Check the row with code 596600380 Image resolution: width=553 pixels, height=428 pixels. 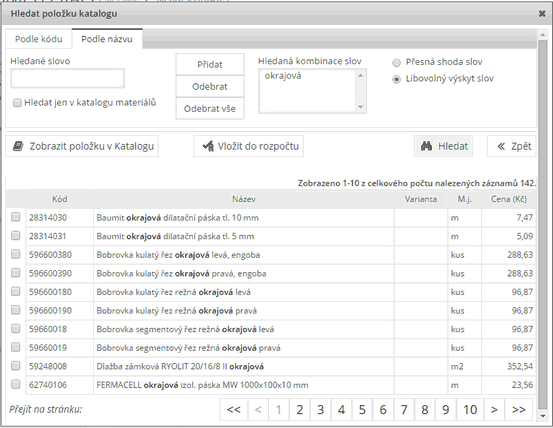tap(16, 254)
